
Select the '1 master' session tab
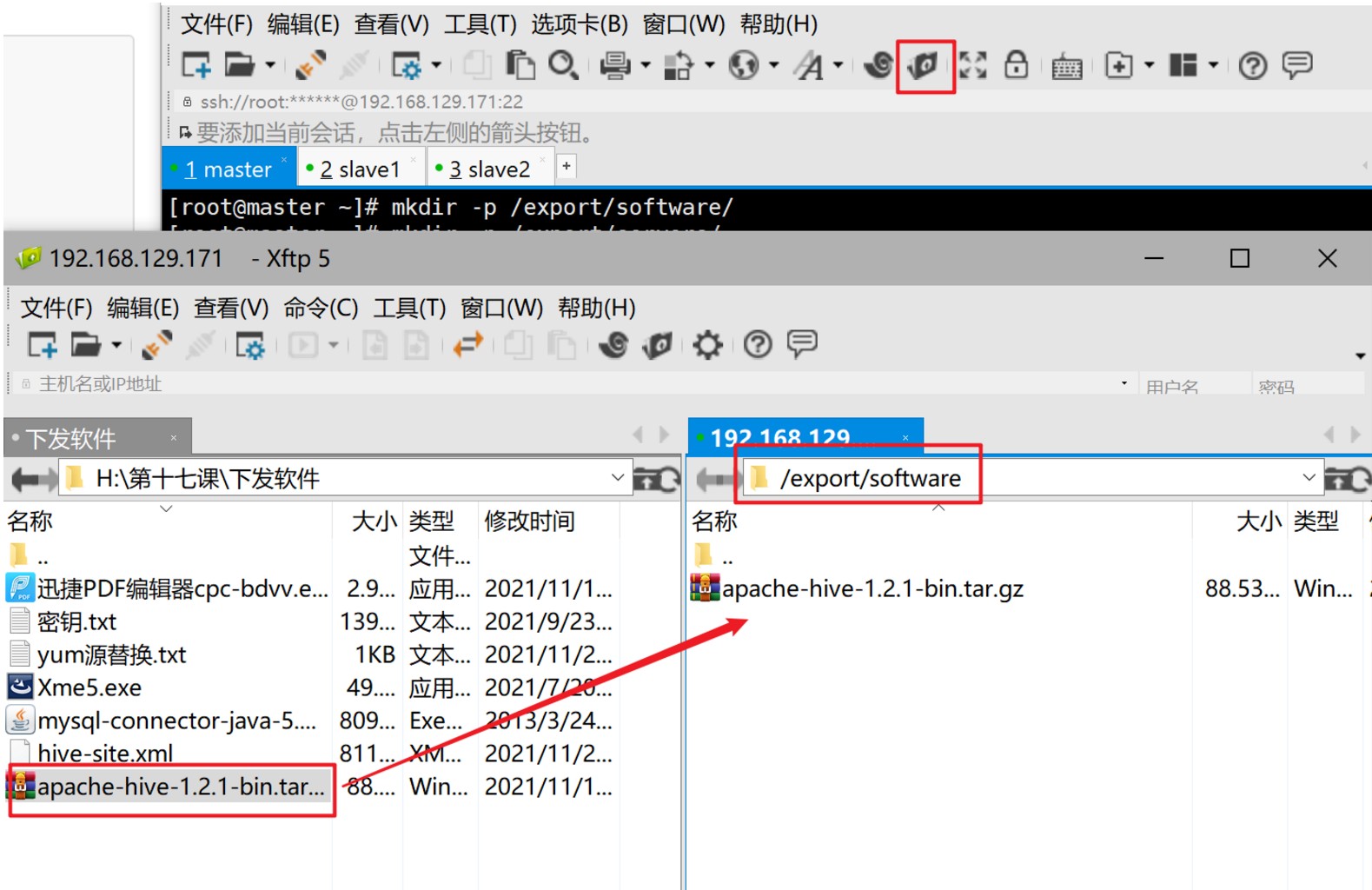coord(229,169)
